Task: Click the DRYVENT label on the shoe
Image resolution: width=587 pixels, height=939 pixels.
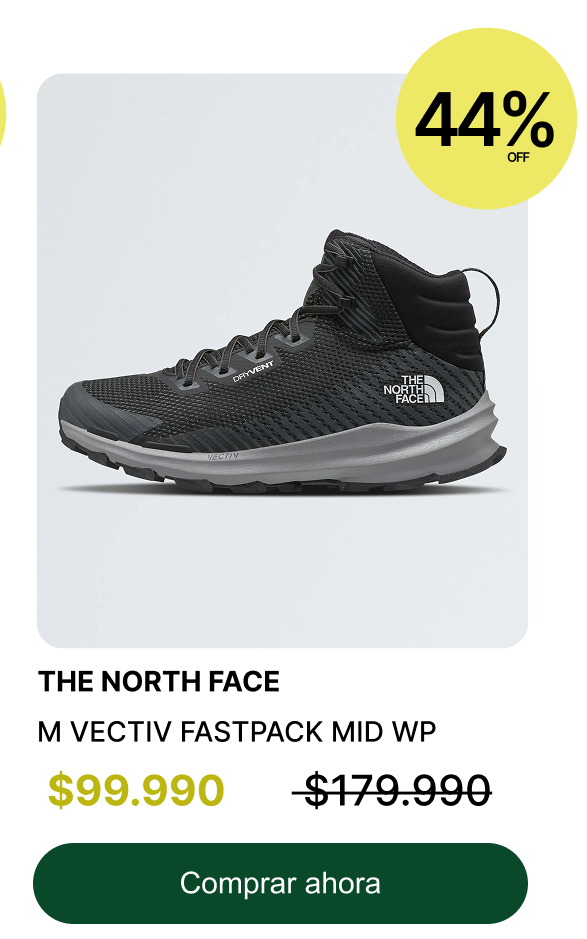Action: [x=253, y=371]
